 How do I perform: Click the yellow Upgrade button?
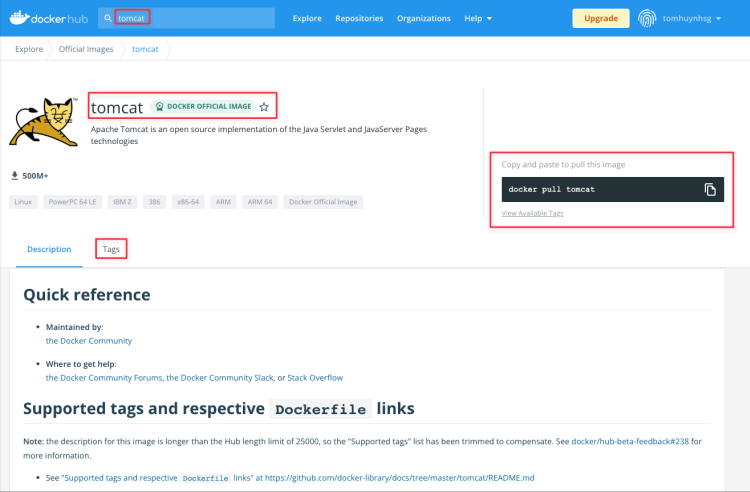[601, 18]
